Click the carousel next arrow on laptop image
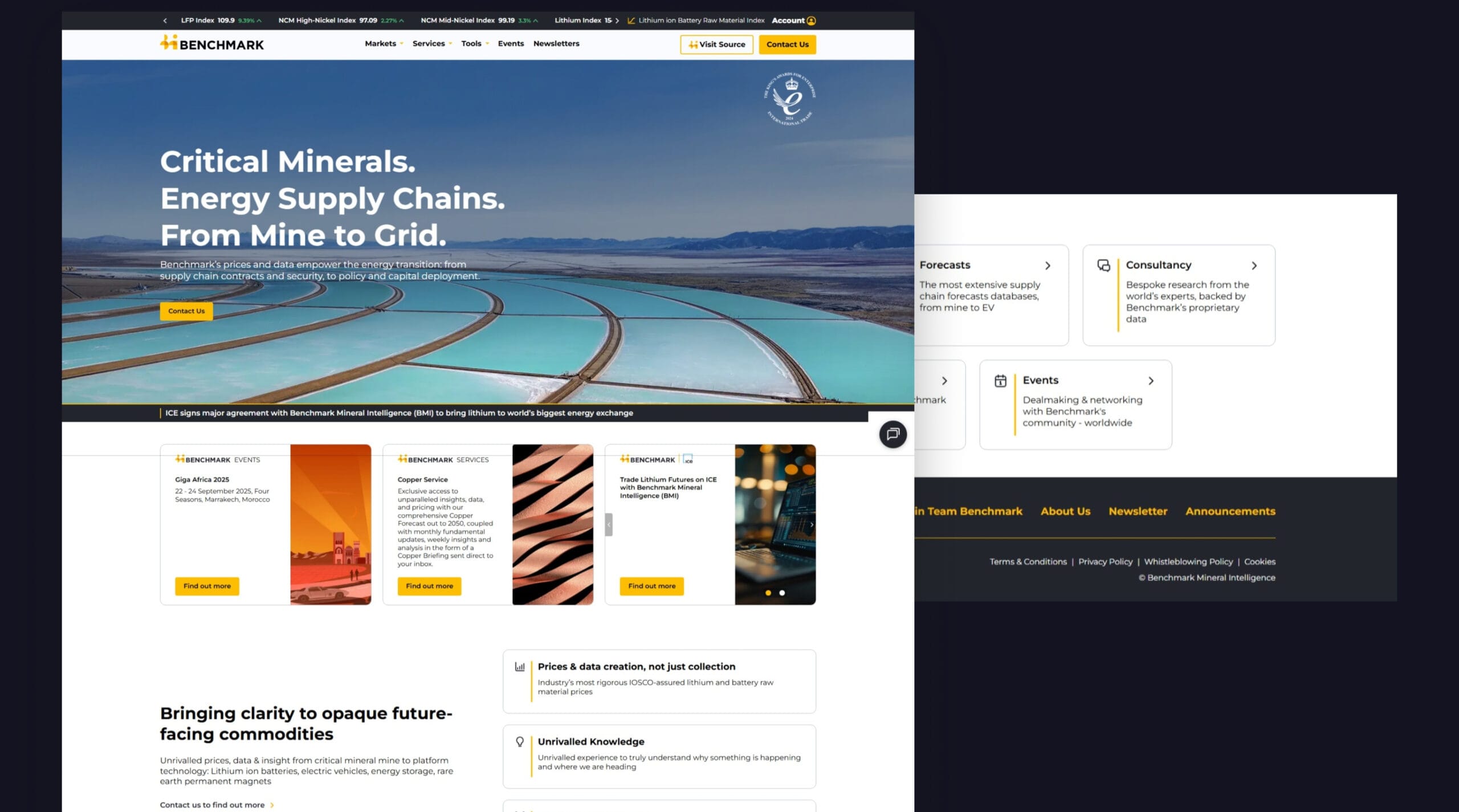This screenshot has height=812, width=1459. [x=812, y=525]
